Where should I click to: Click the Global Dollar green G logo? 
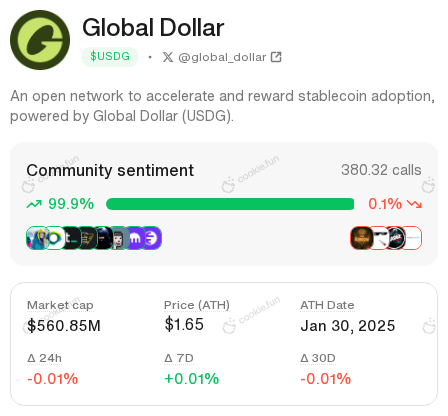pos(40,40)
